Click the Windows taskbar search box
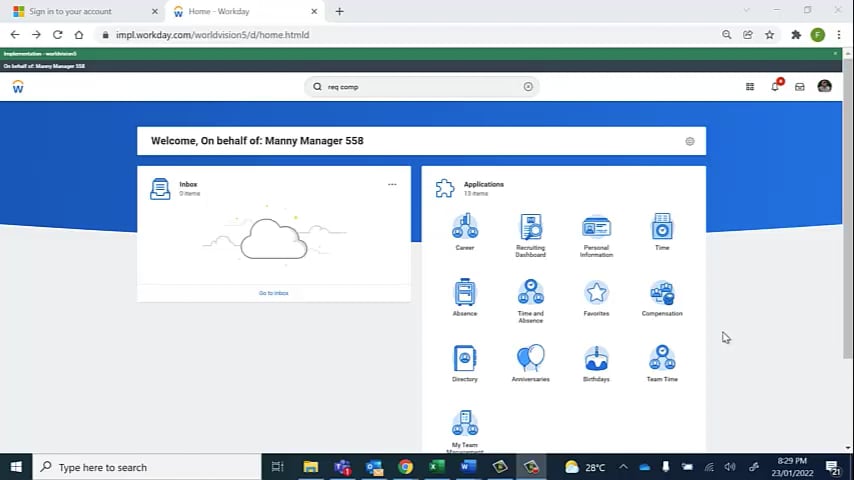 pos(147,467)
